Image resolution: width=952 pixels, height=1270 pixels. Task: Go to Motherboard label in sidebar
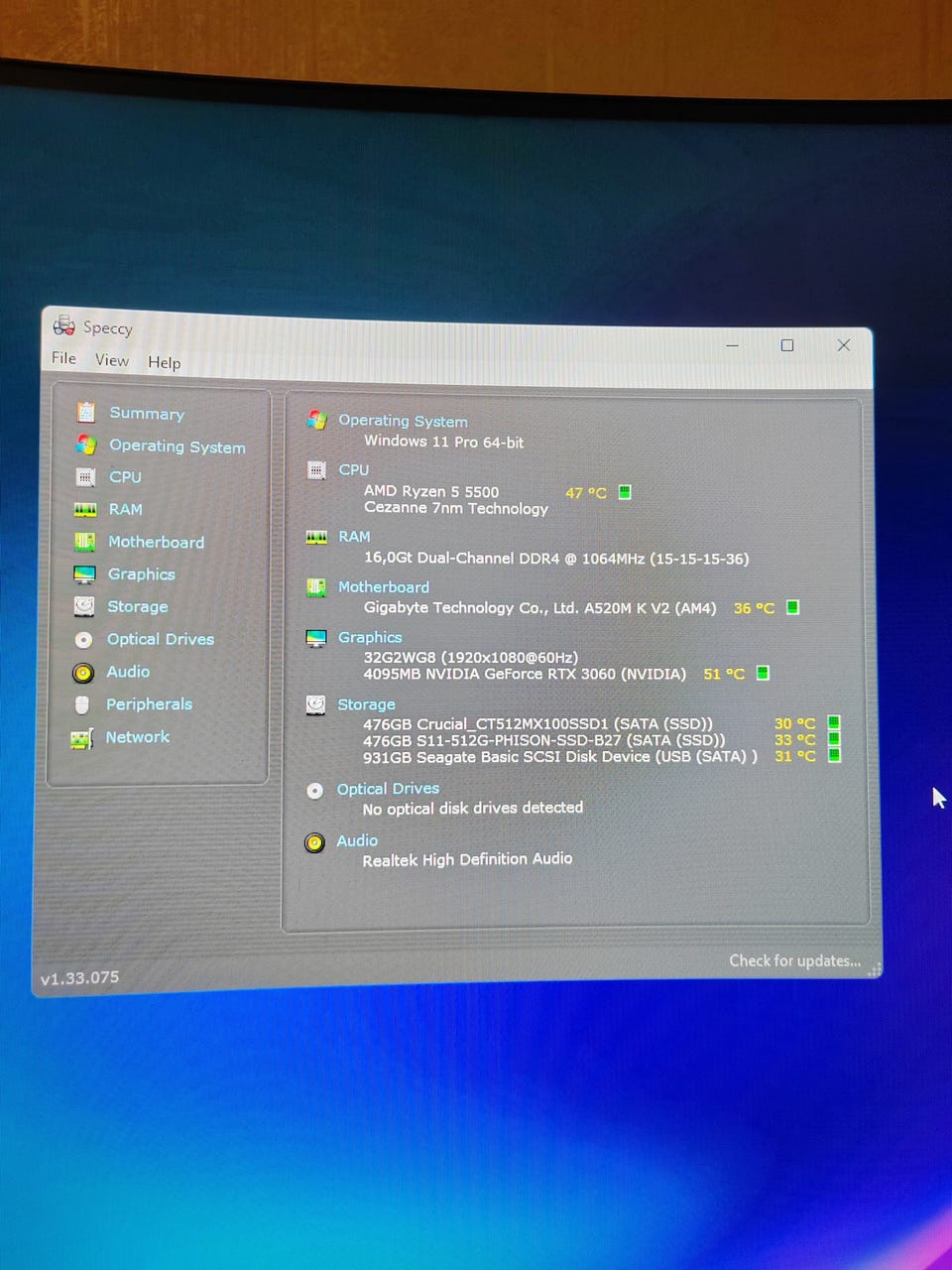pos(156,542)
